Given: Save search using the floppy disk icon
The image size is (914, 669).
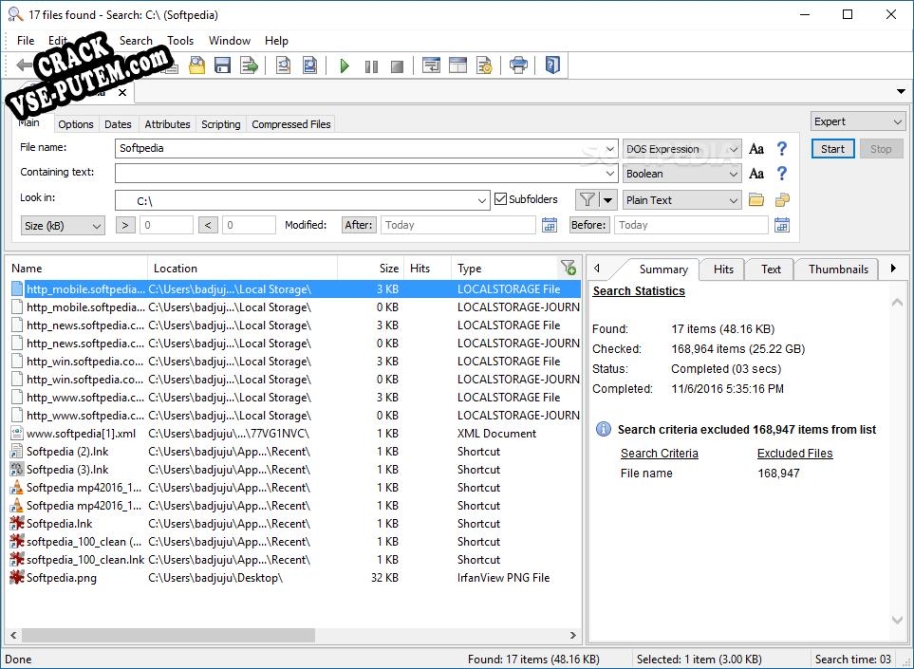Looking at the screenshot, I should point(223,65).
